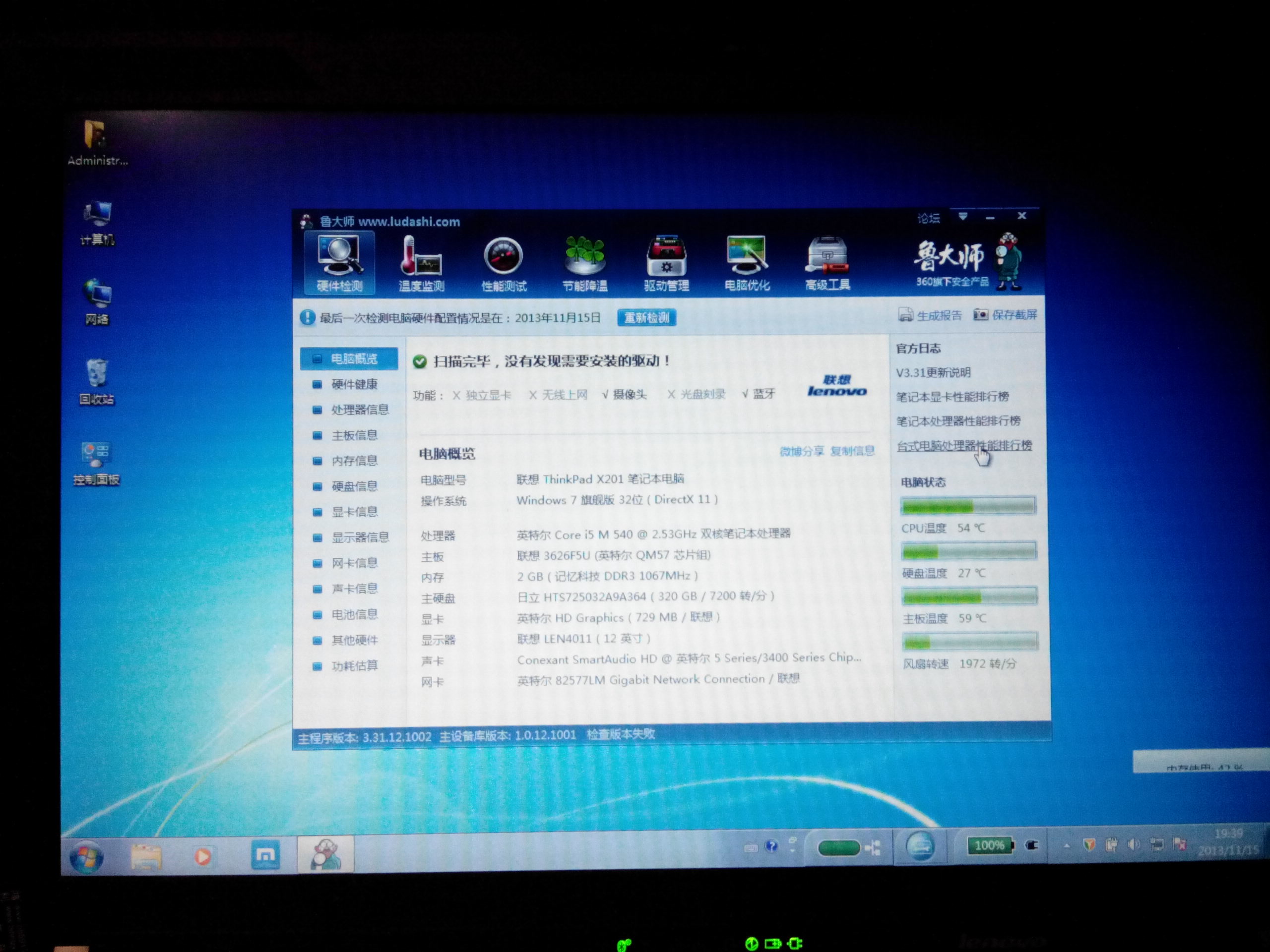This screenshot has height=952, width=1270.
Task: Click the 保存截屏 save screenshot icon
Action: pyautogui.click(x=980, y=314)
